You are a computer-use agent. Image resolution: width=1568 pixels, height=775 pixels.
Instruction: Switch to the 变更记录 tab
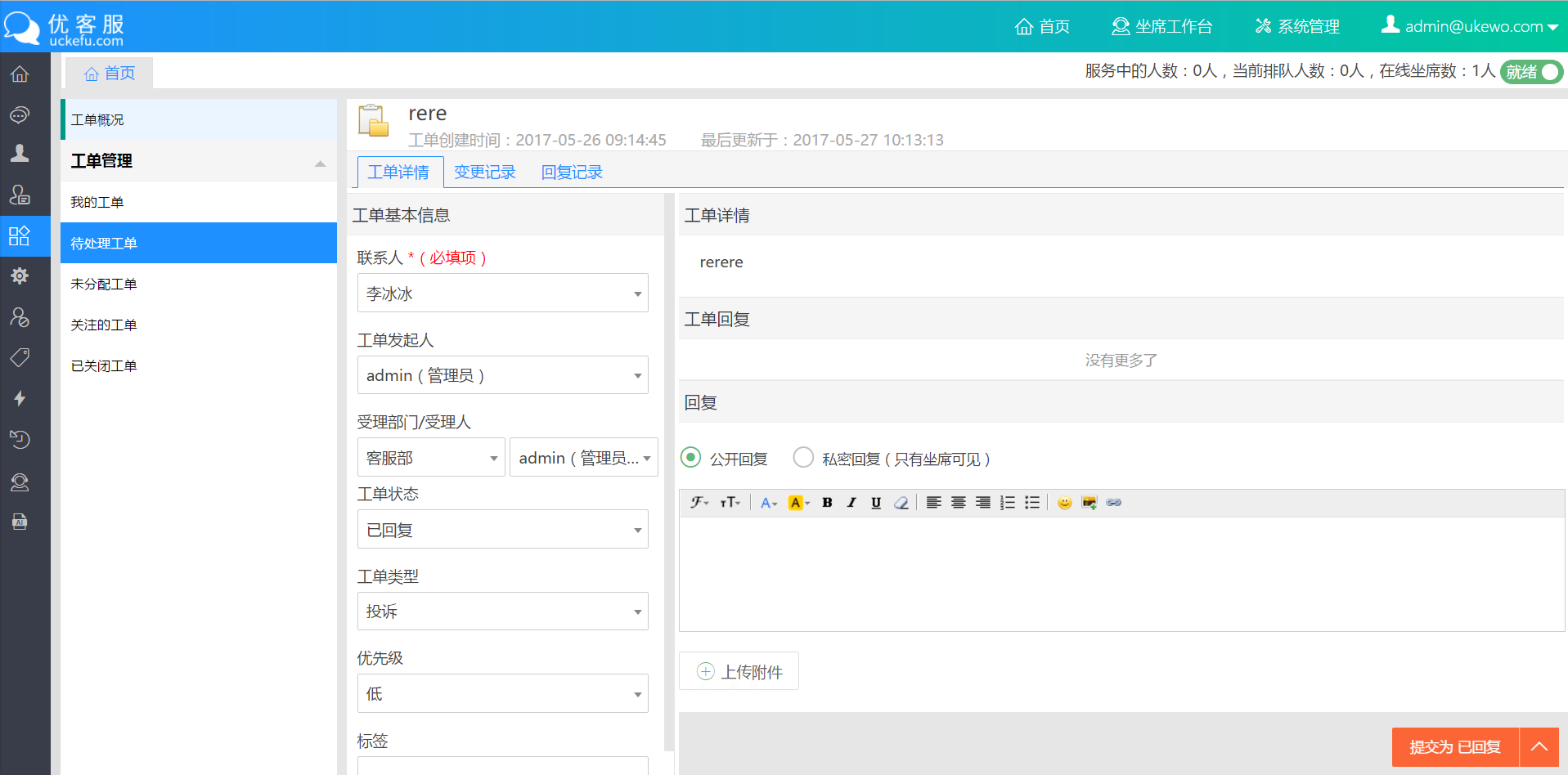(x=484, y=172)
